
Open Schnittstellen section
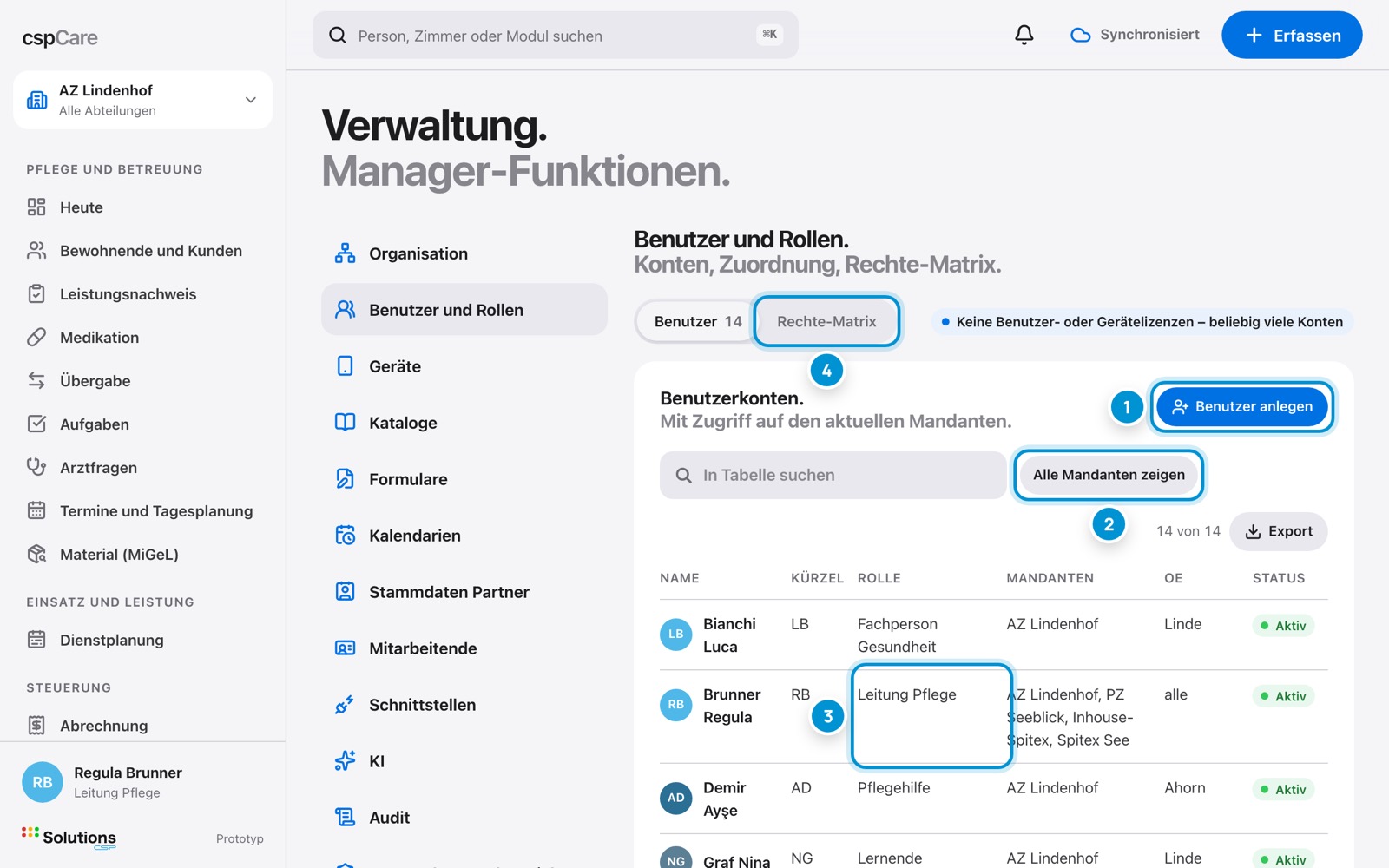[x=464, y=705]
